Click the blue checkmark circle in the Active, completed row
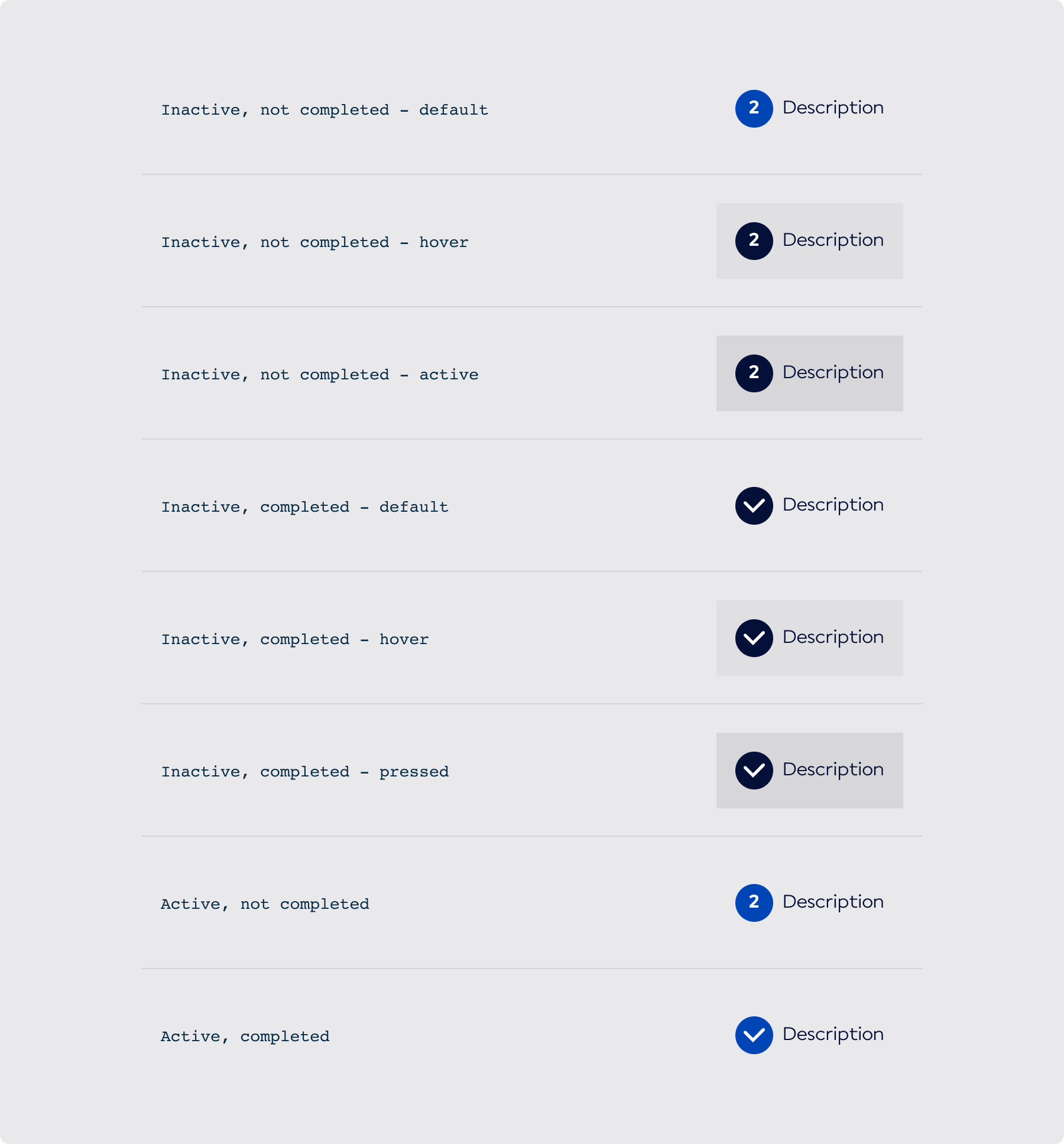This screenshot has height=1144, width=1064. [754, 1035]
